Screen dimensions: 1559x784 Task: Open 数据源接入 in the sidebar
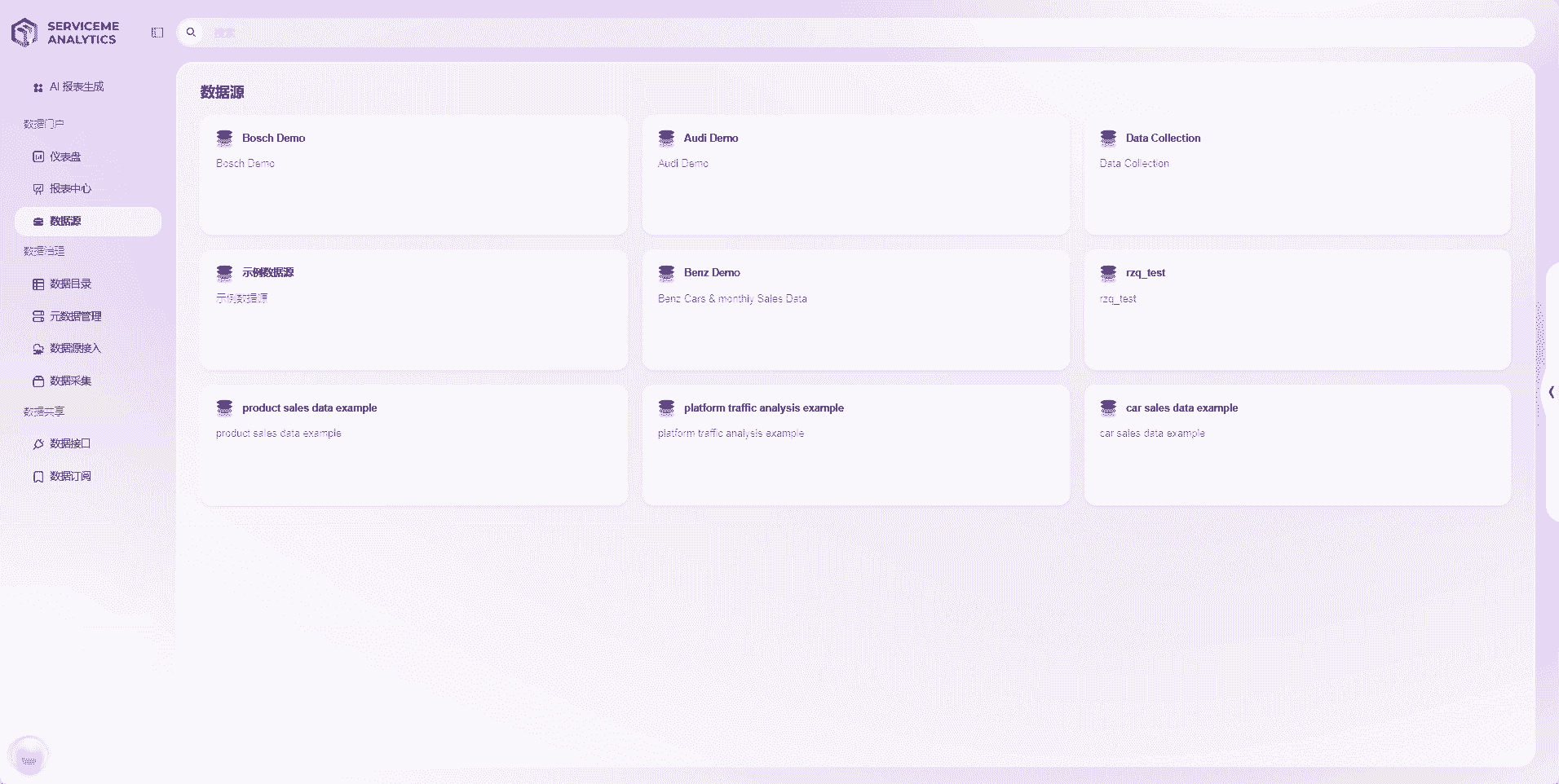(88, 348)
